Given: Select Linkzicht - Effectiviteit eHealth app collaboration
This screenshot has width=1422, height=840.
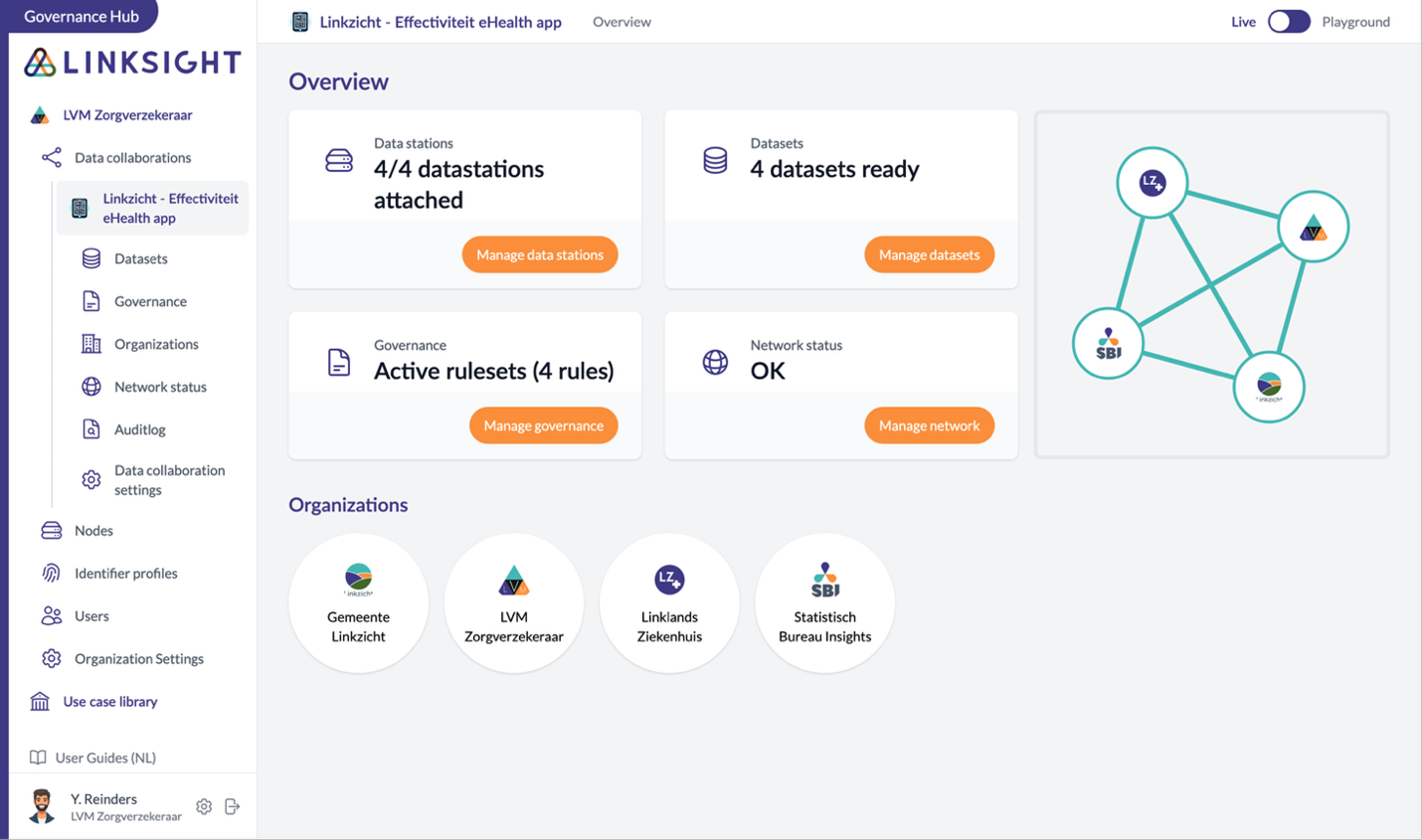Looking at the screenshot, I should click(x=169, y=208).
